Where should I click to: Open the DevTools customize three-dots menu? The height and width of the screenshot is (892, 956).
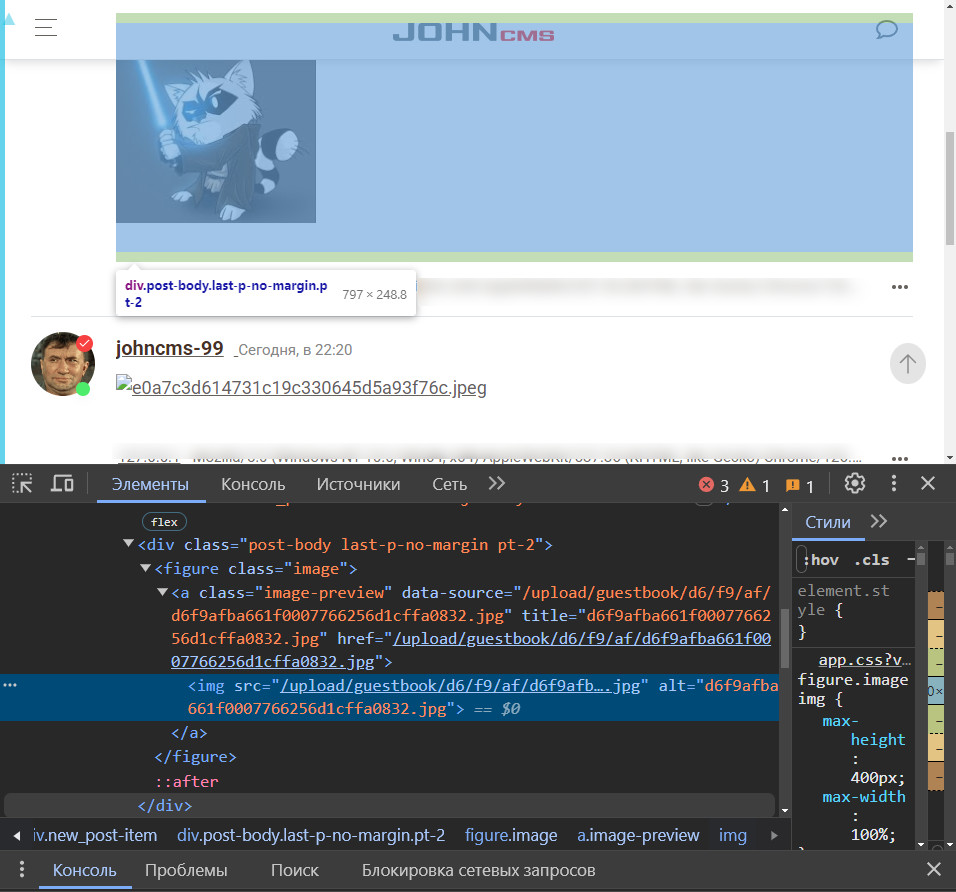tap(894, 483)
